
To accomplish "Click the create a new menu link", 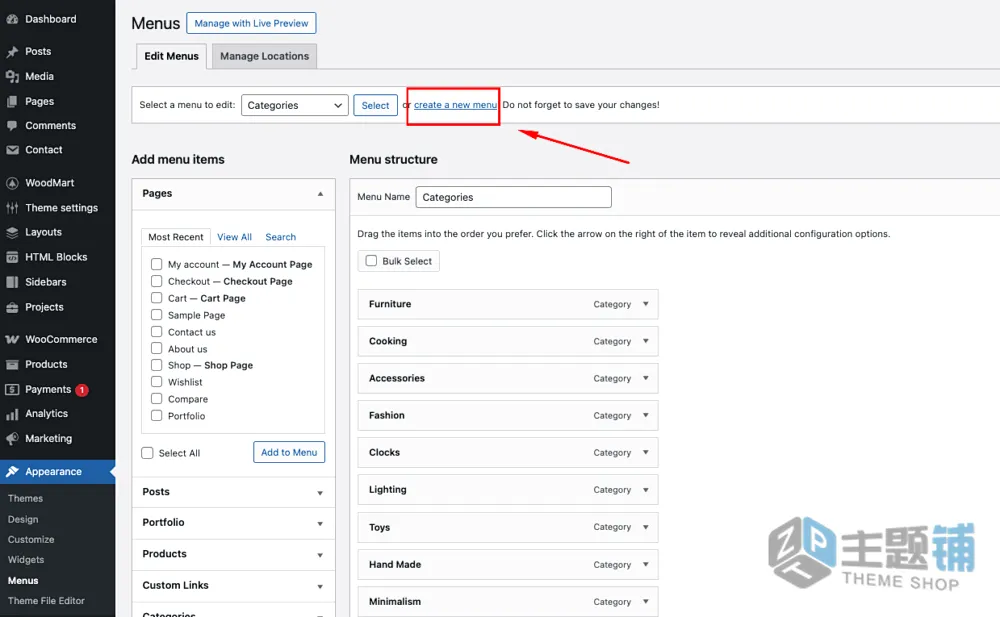I will coord(455,105).
